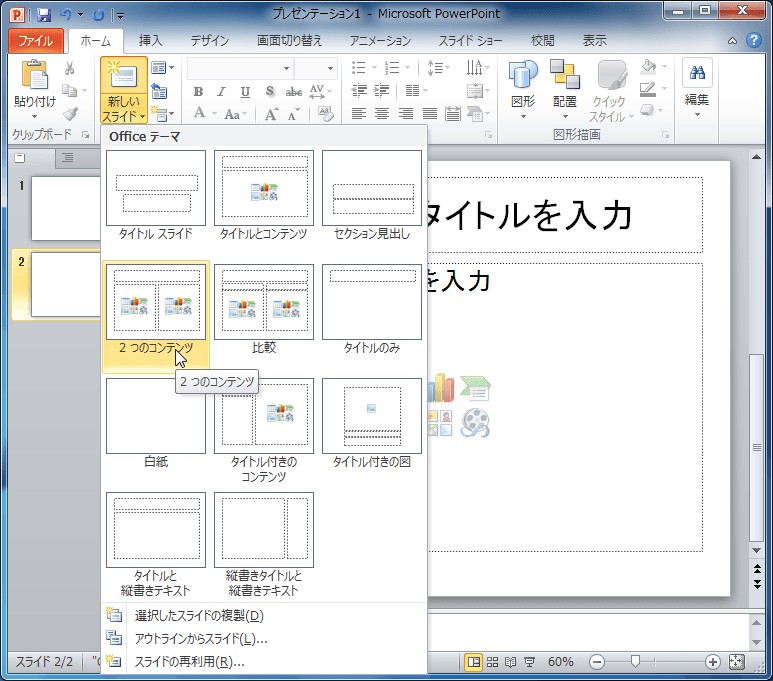Click the zoom in plus button
773x681 pixels.
click(712, 662)
